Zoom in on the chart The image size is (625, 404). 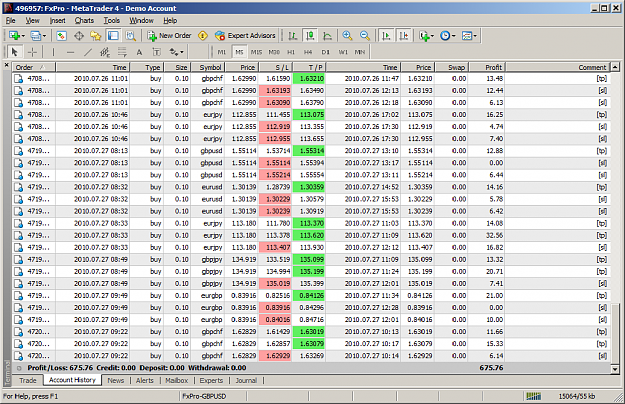coord(347,36)
